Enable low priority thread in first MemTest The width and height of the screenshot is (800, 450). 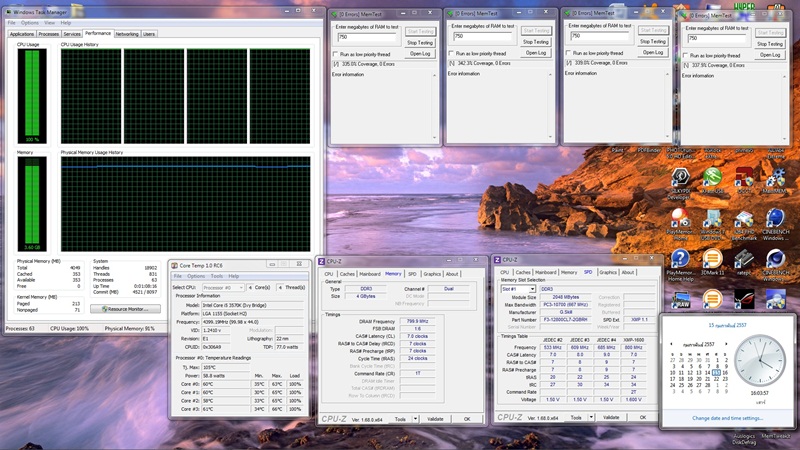pos(336,54)
